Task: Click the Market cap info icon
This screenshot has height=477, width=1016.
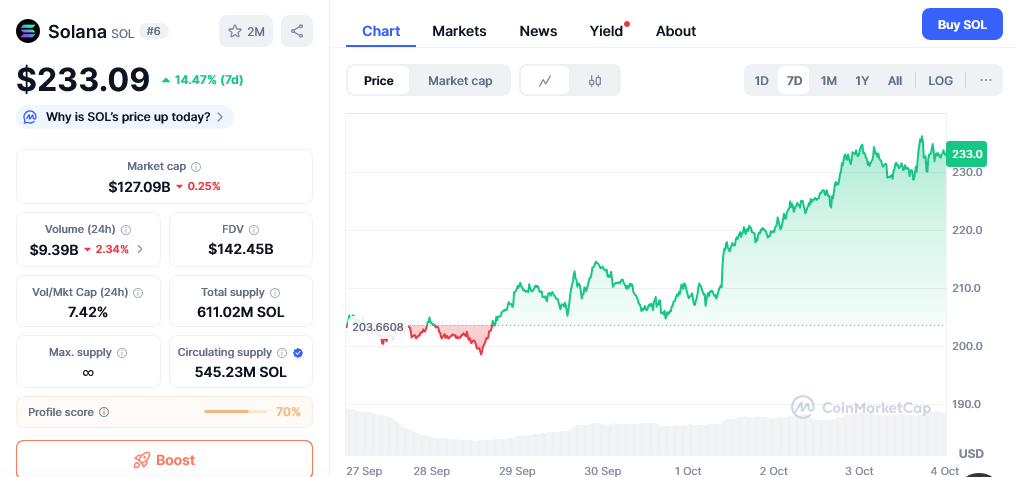Action: [x=196, y=167]
